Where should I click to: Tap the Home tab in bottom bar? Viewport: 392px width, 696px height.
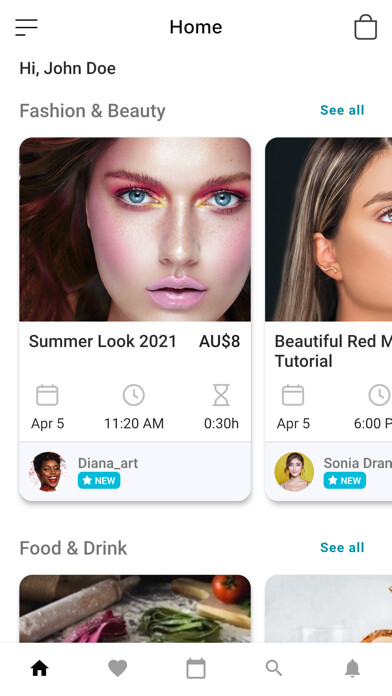(x=39, y=668)
